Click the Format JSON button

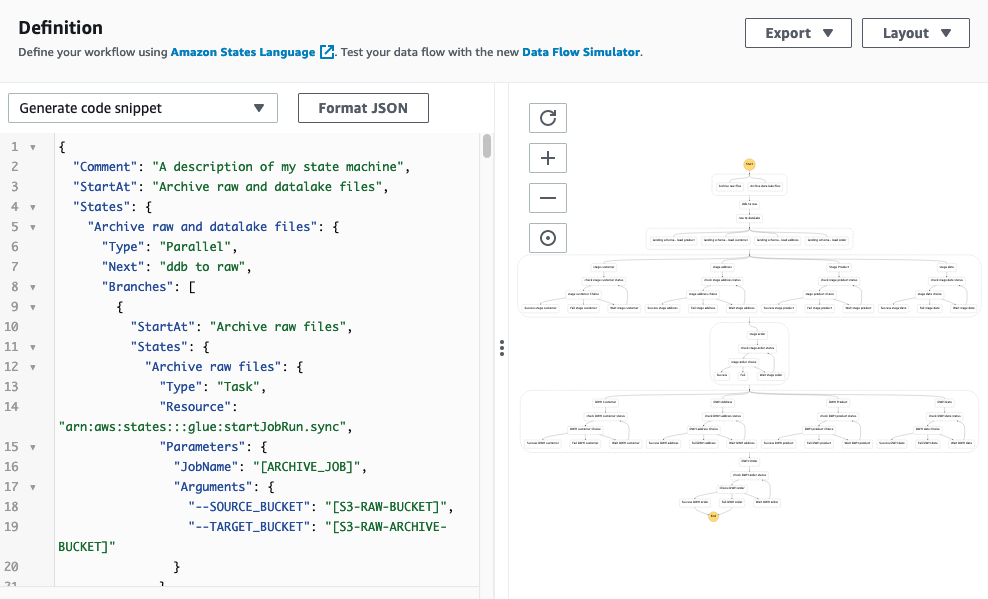(363, 108)
